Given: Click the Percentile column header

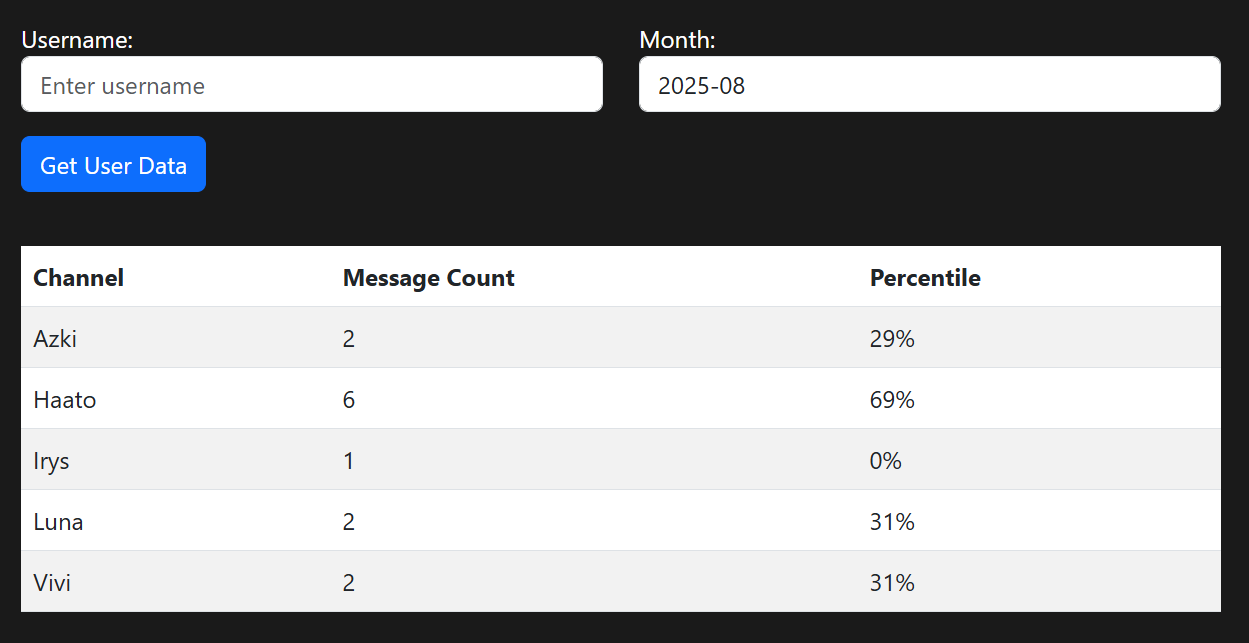Looking at the screenshot, I should (925, 278).
